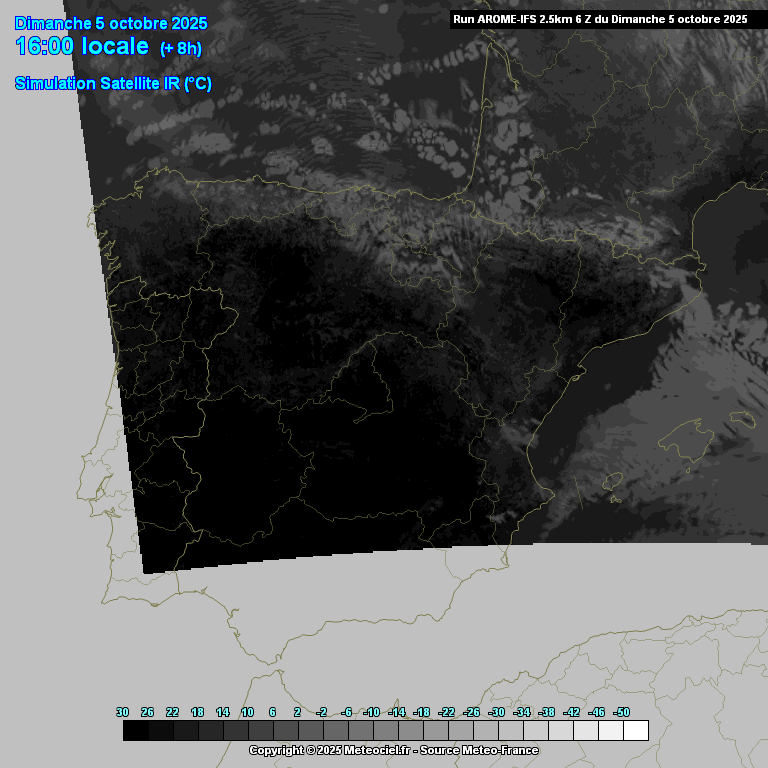Click the -50 label on temperature scale
Image resolution: width=768 pixels, height=768 pixels.
620,712
